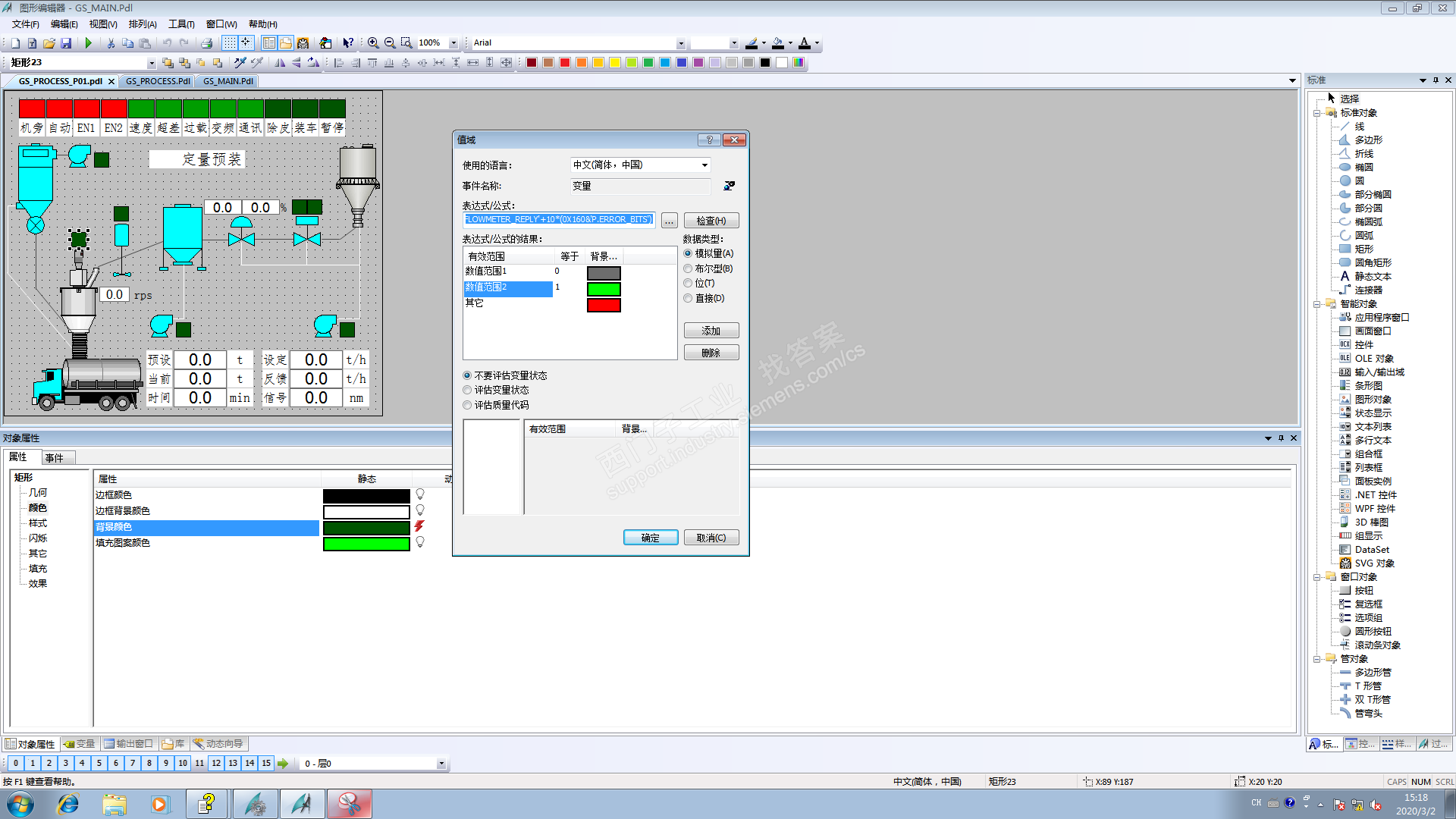Click the green color swatch for 数值范围2

pos(604,289)
